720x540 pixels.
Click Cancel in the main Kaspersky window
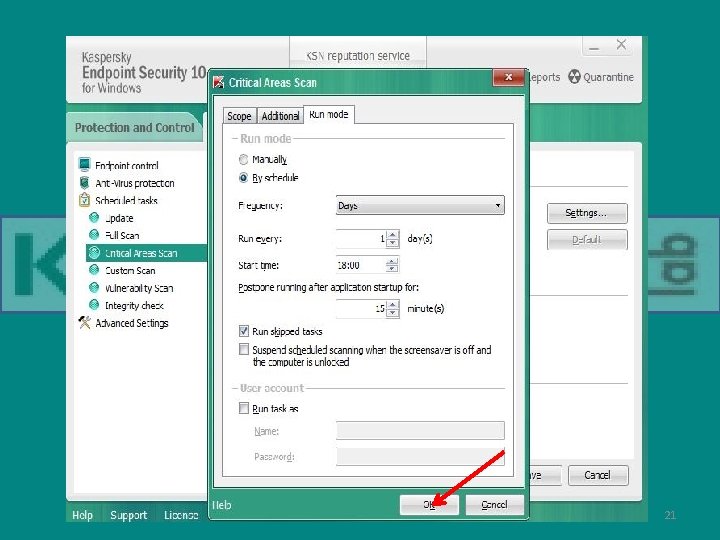(x=598, y=475)
